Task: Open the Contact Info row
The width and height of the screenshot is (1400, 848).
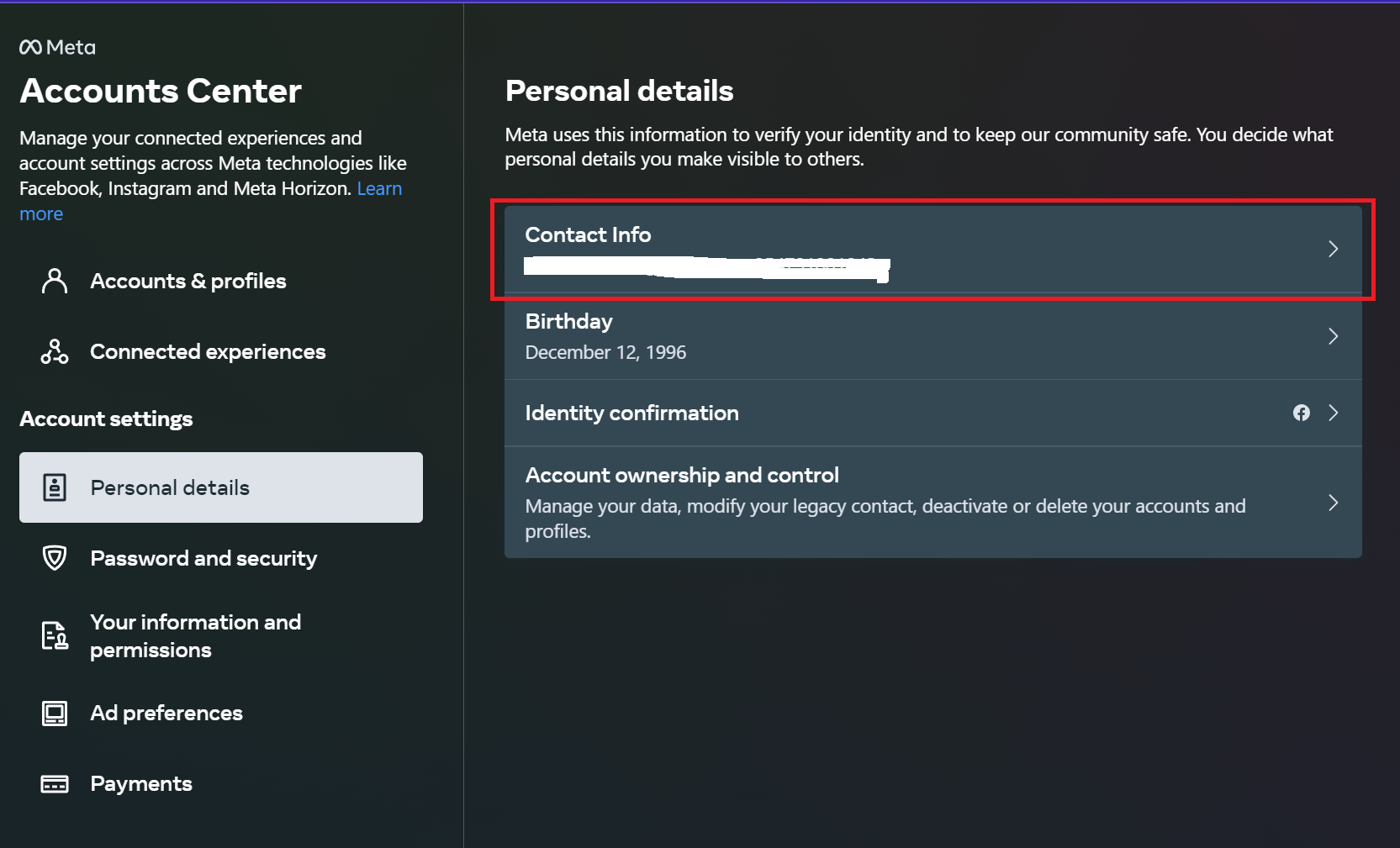Action: click(932, 249)
